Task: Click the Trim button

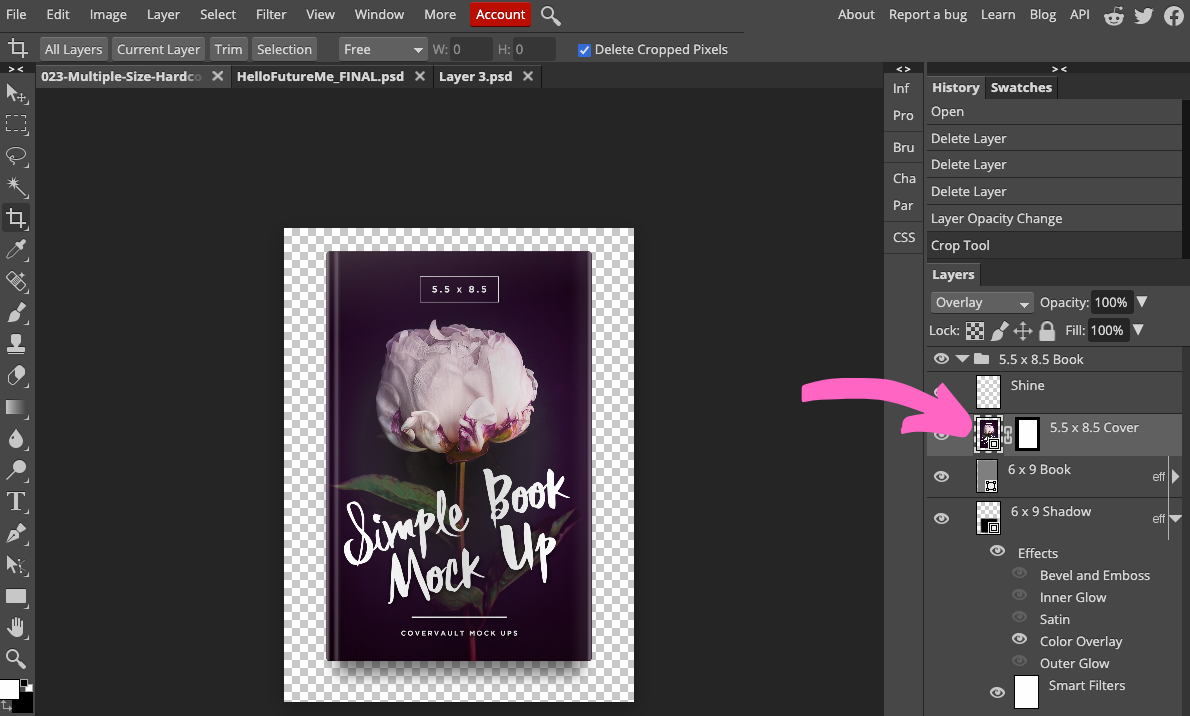Action: (x=228, y=50)
